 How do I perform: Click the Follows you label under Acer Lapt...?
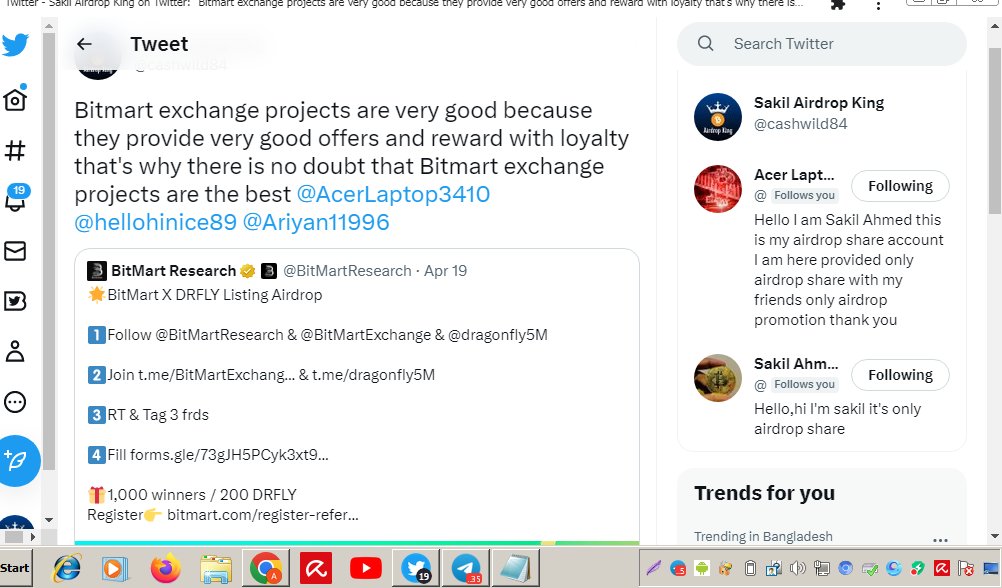tap(804, 195)
